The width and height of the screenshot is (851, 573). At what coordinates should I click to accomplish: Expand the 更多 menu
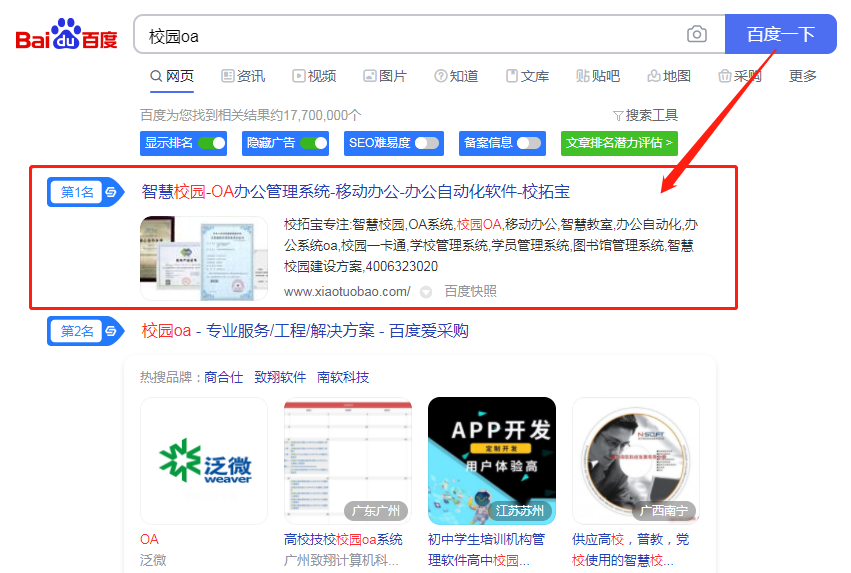(x=803, y=76)
